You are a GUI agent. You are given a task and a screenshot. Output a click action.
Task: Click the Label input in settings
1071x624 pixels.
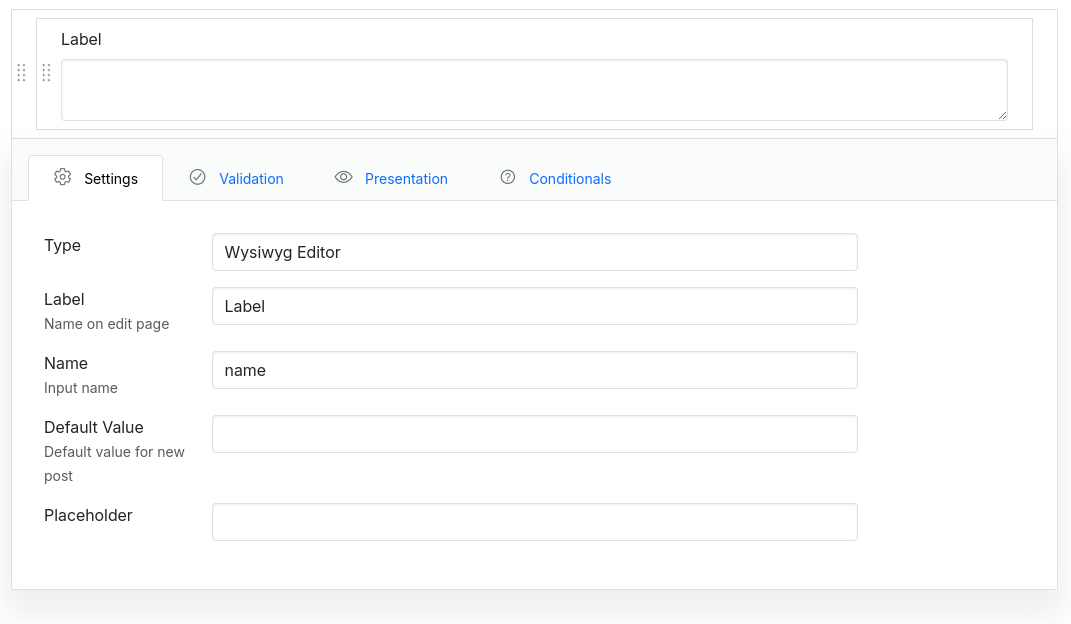coord(534,306)
